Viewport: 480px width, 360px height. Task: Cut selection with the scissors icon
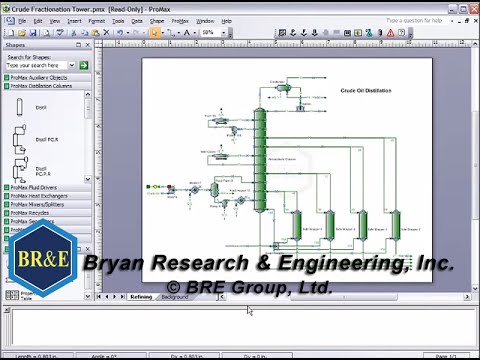[74, 33]
